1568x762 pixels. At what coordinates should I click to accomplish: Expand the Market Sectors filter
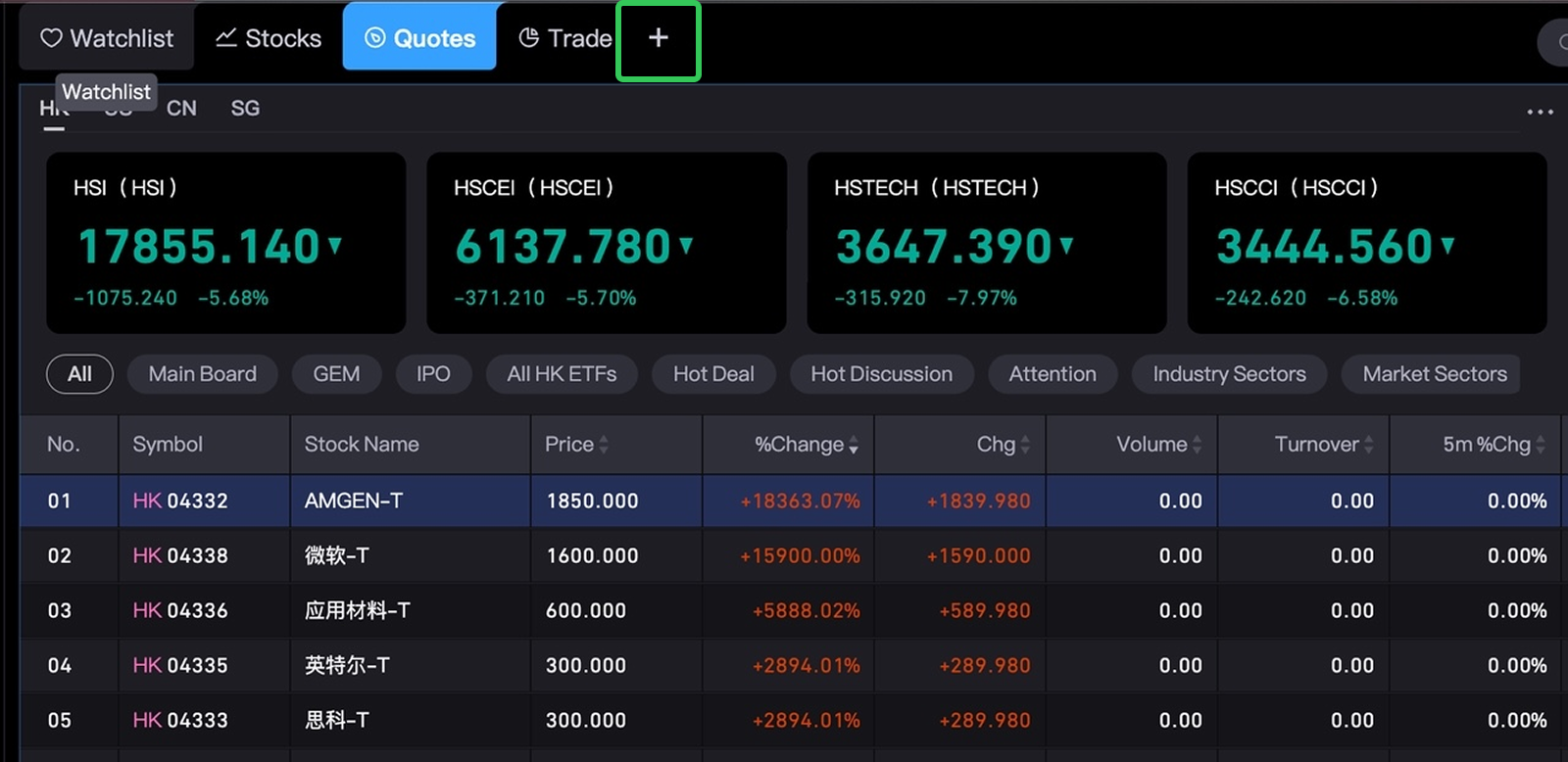[x=1434, y=374]
